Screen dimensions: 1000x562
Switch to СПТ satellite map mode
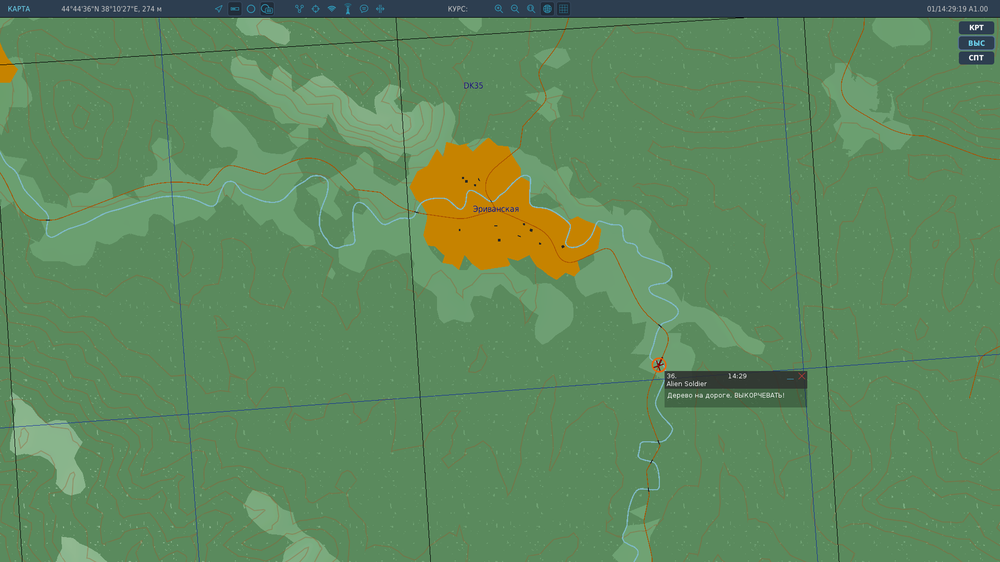pos(976,57)
